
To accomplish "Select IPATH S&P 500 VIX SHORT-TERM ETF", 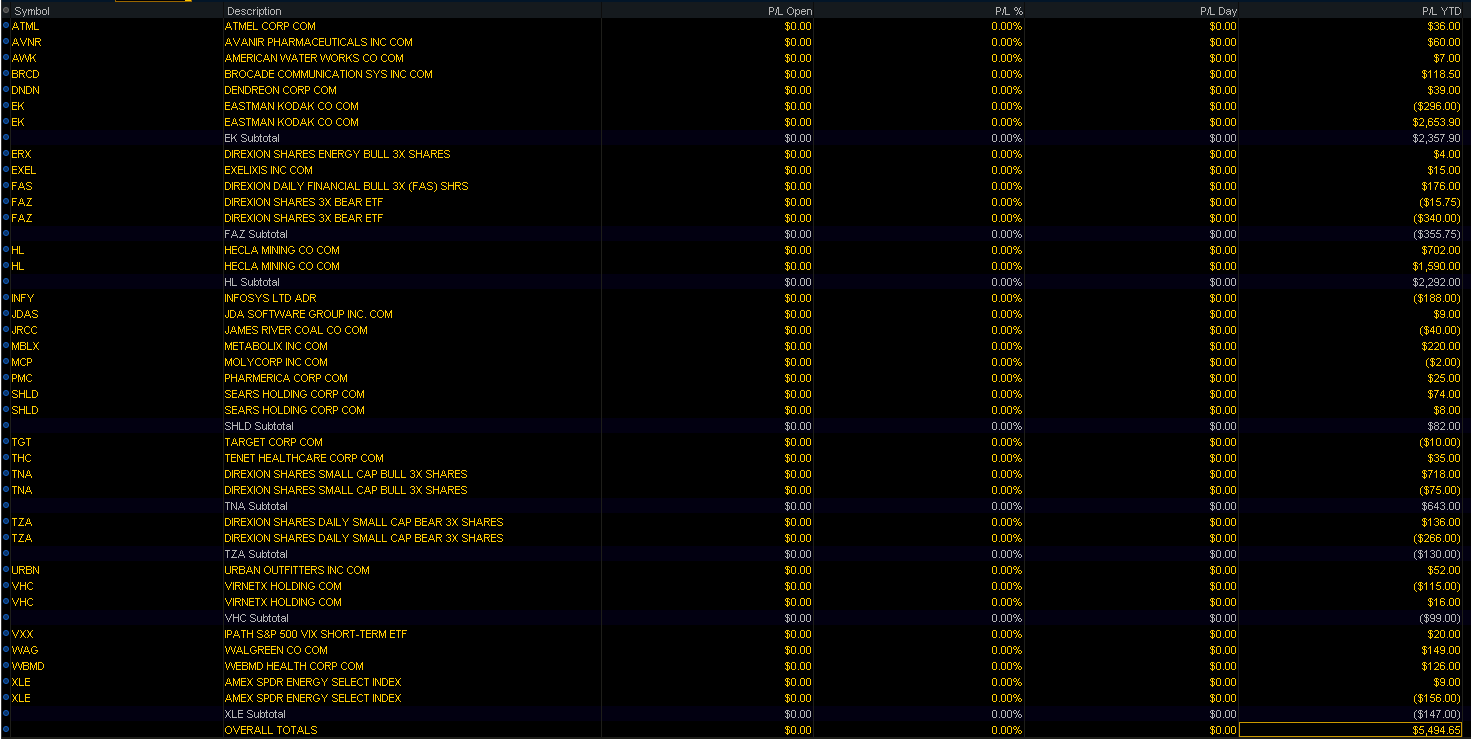I will point(316,634).
